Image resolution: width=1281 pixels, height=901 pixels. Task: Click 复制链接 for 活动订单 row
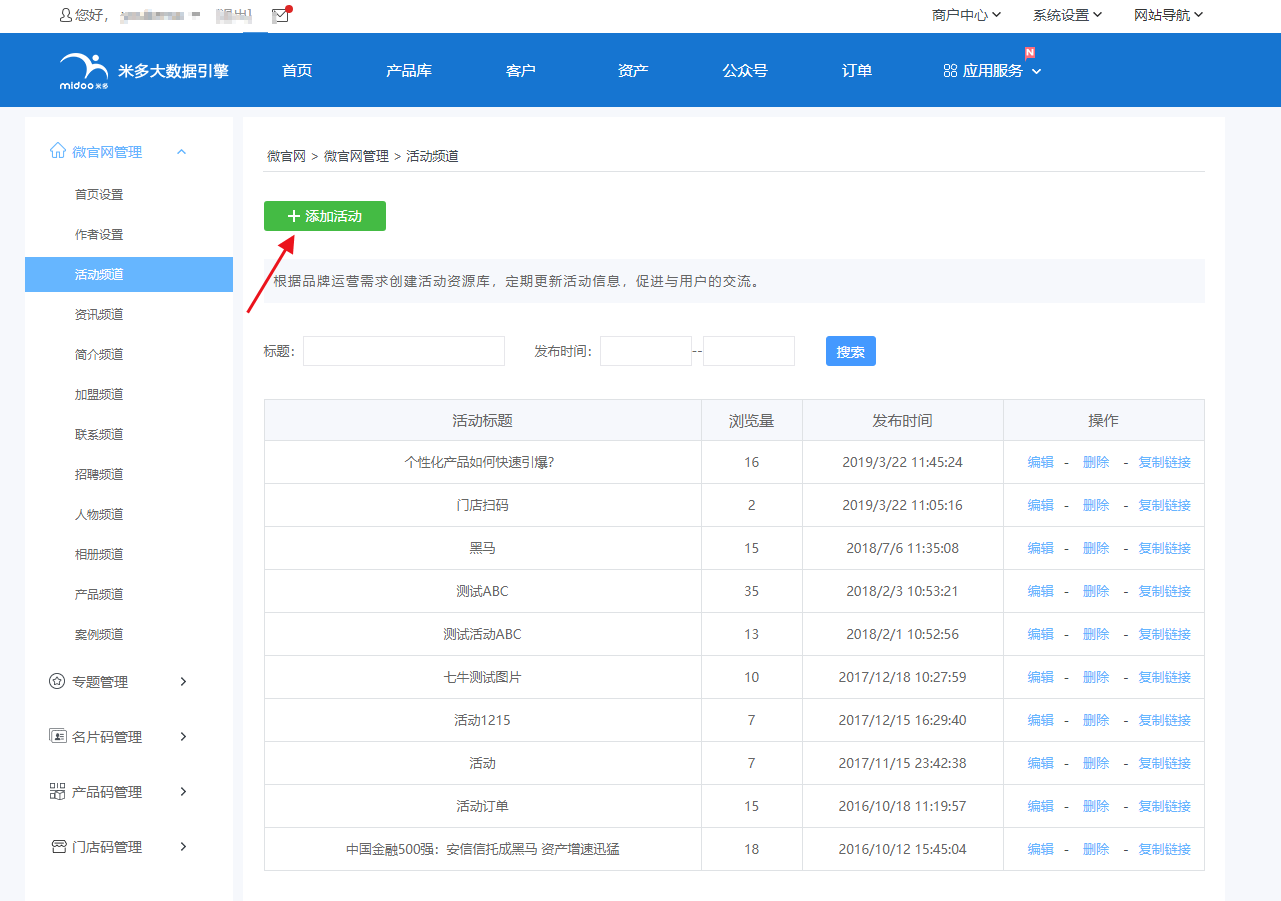[x=1165, y=806]
